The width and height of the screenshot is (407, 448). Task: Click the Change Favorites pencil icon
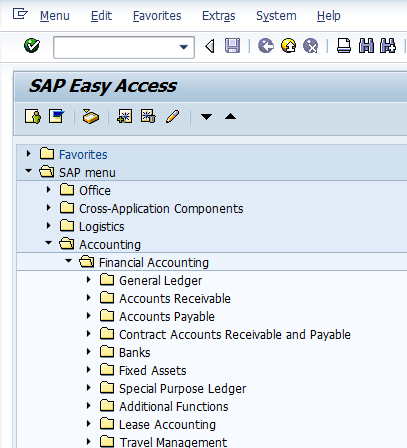(x=173, y=117)
